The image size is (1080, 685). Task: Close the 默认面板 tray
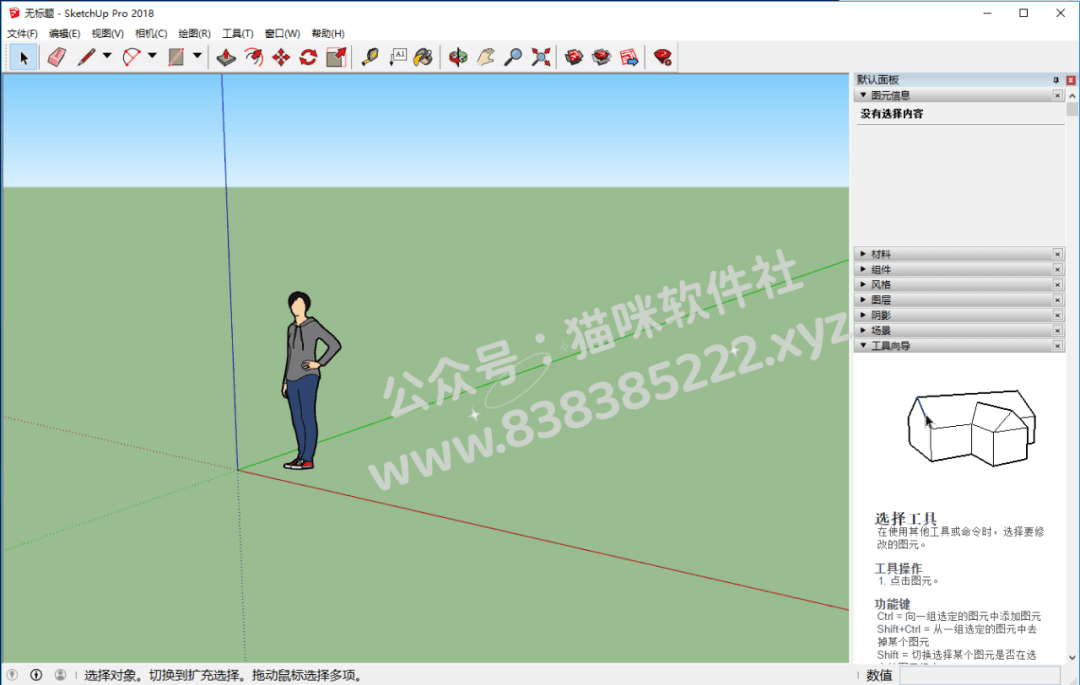tap(1070, 81)
